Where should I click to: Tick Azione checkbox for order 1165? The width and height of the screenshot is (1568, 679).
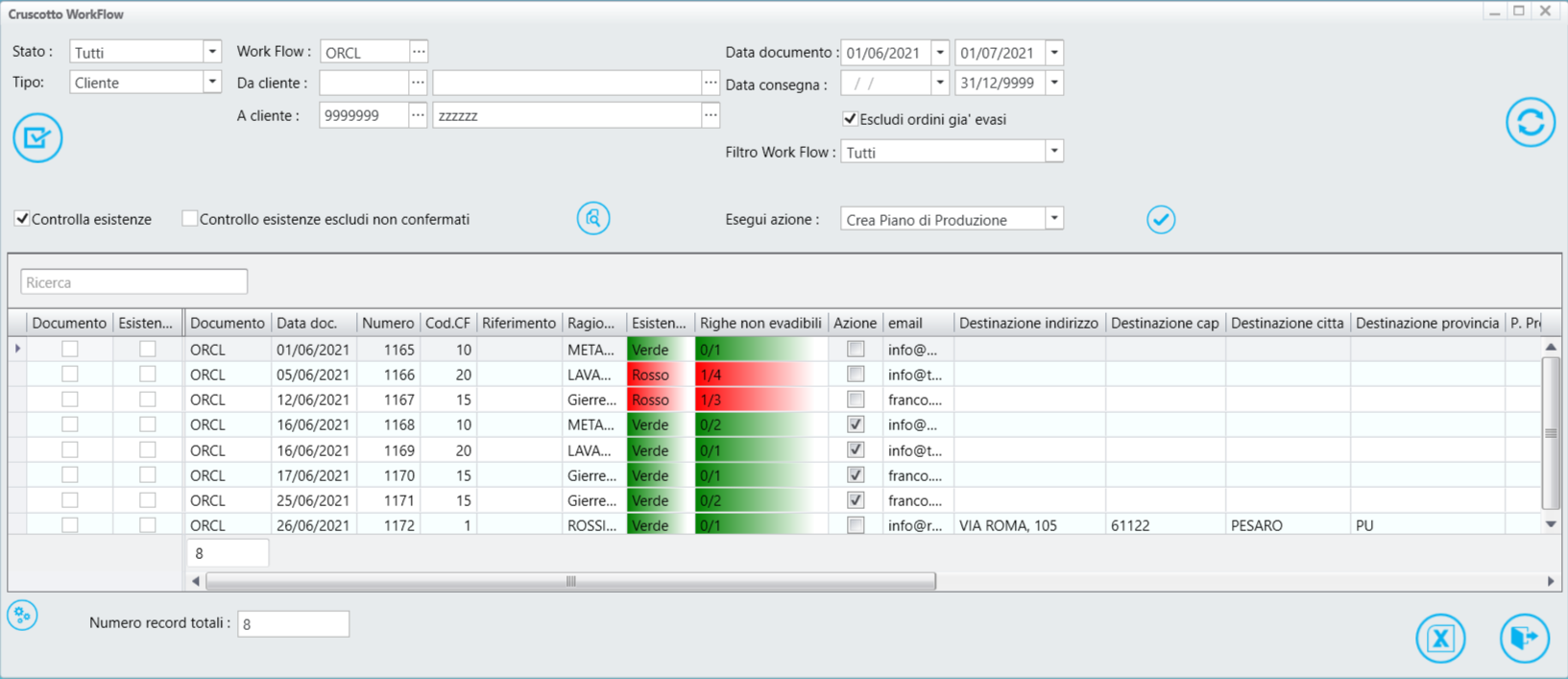point(856,350)
